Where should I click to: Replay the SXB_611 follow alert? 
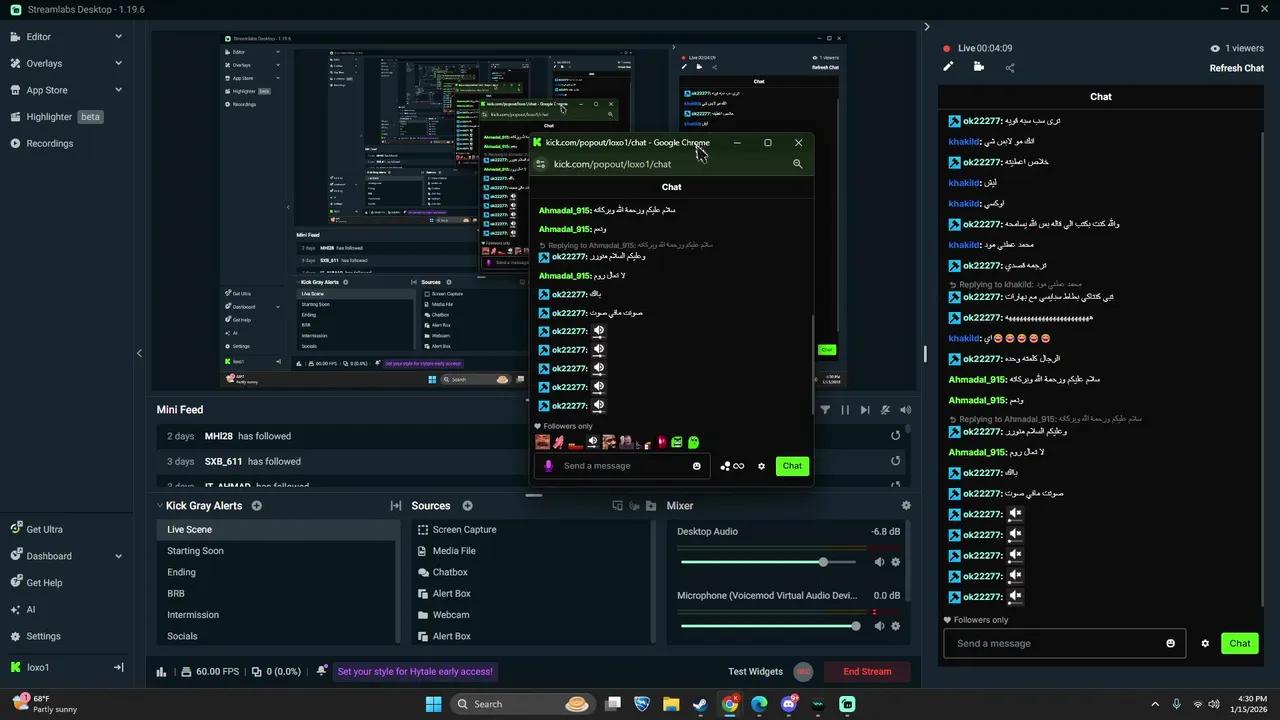click(895, 461)
